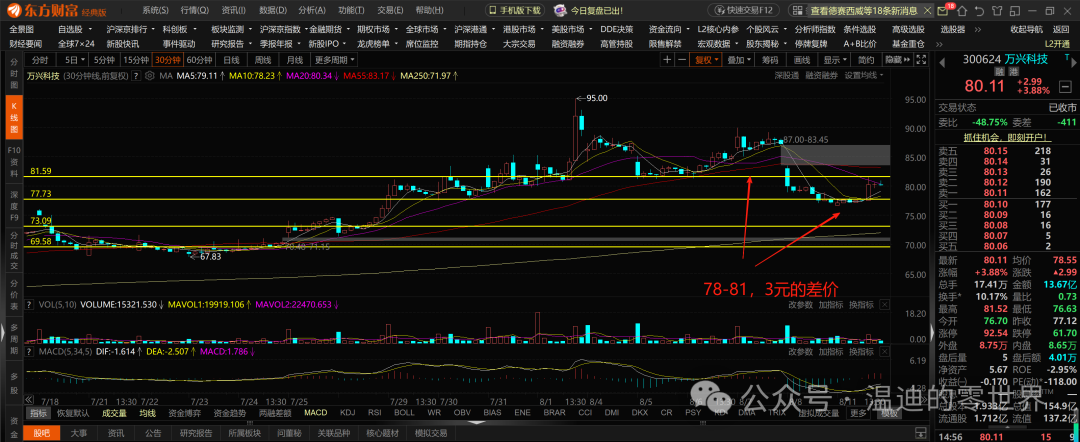
Task: Select the BOLL indicator
Action: click(404, 413)
